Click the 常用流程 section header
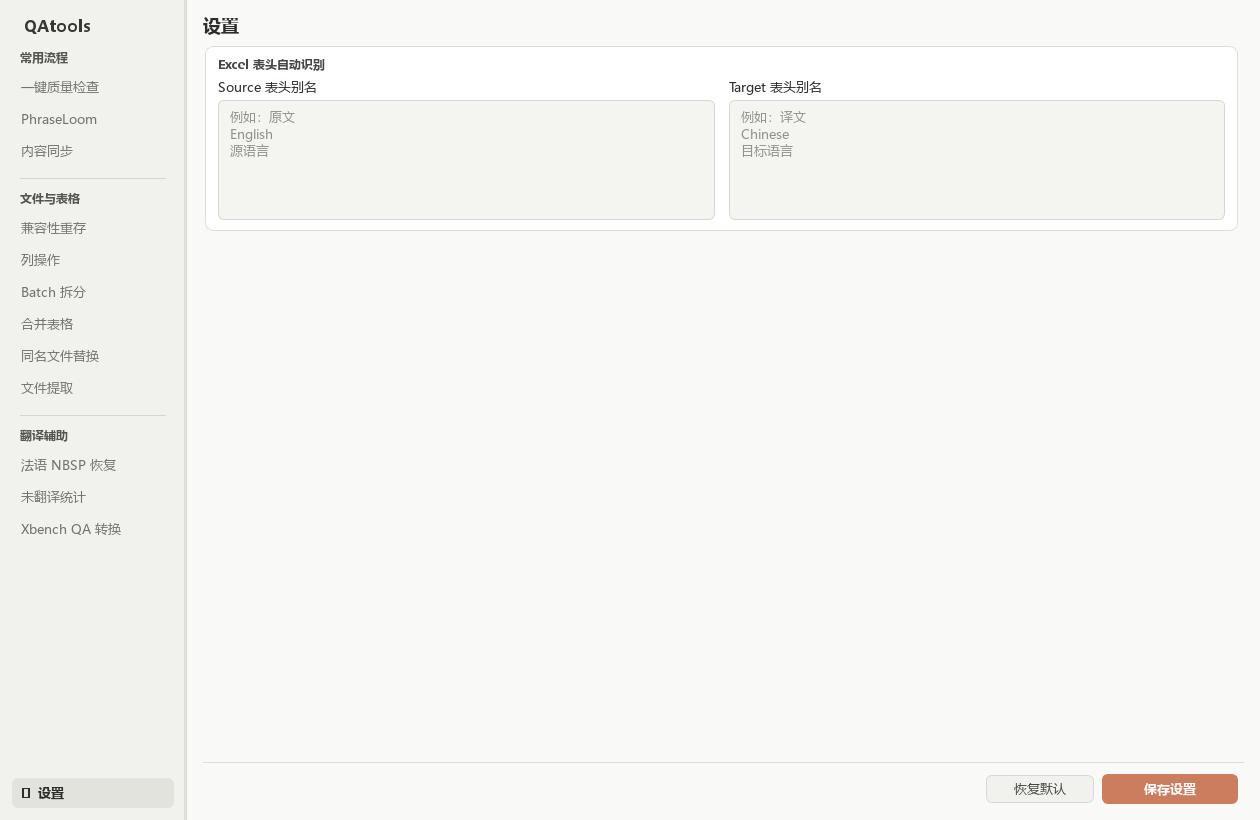 (44, 58)
